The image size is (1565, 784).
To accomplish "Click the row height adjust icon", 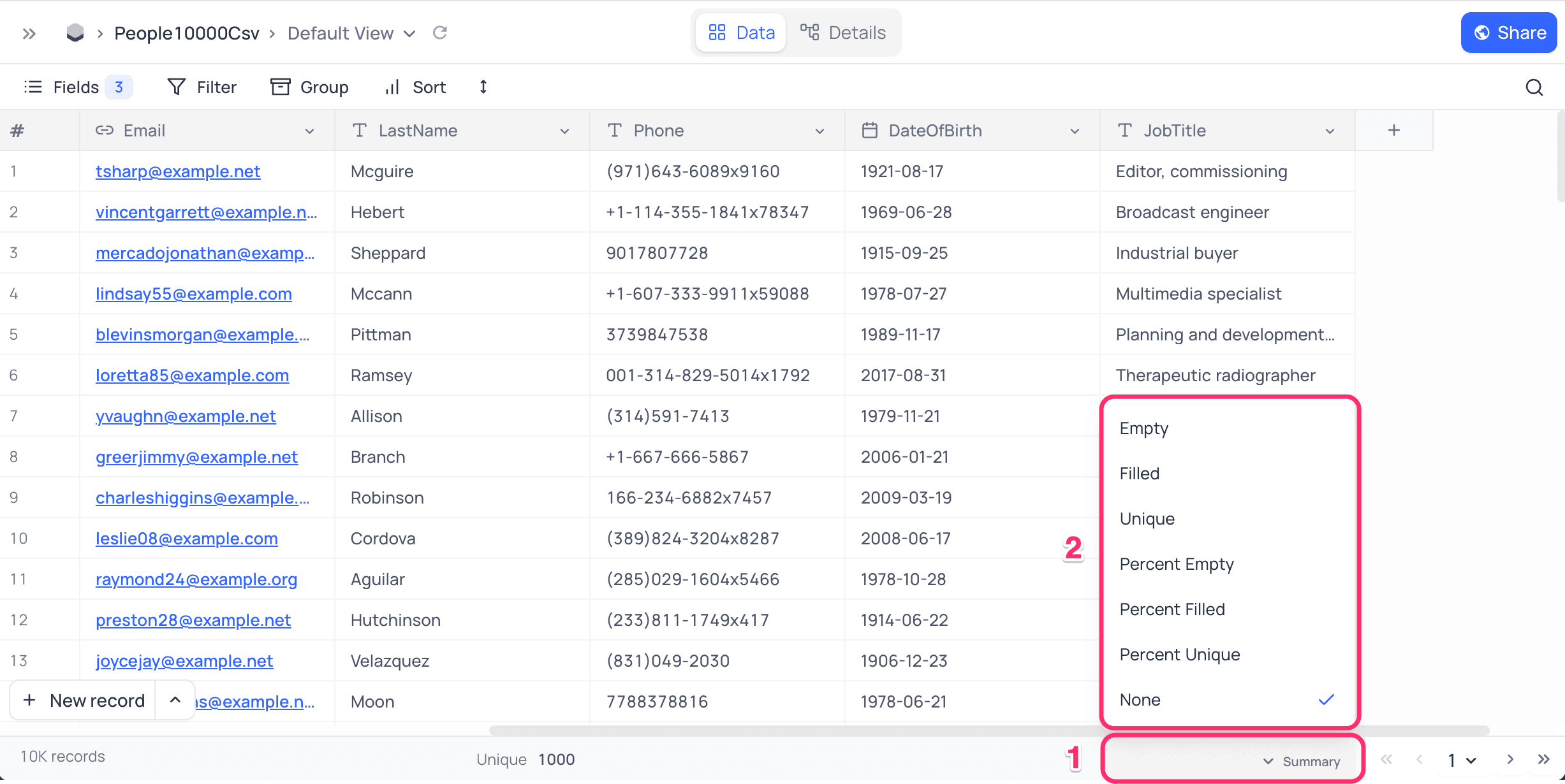I will pos(483,87).
